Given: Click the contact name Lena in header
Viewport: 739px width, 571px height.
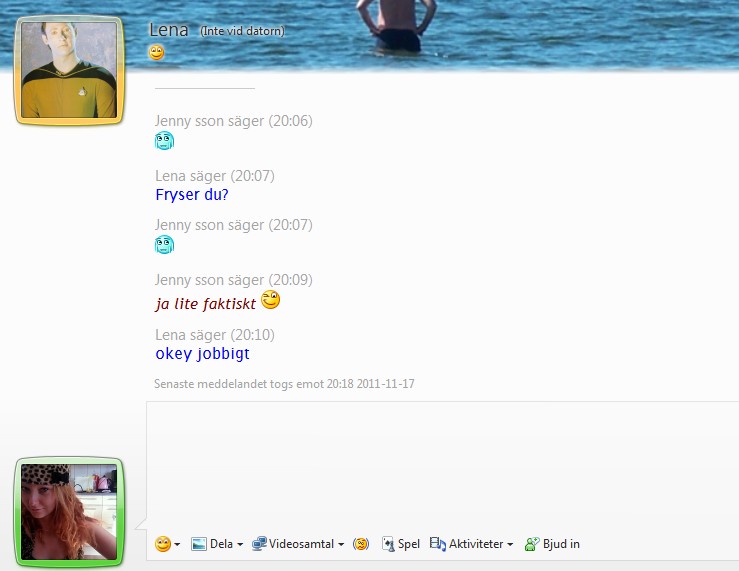Looking at the screenshot, I should click(x=169, y=30).
